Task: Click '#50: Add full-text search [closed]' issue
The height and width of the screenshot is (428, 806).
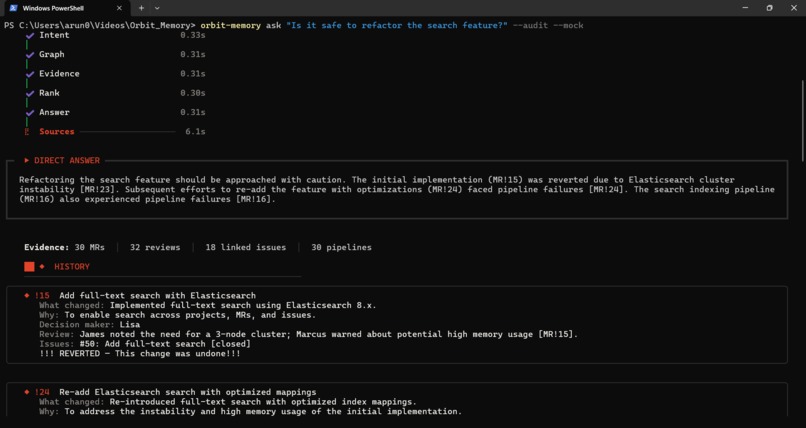Action: point(165,344)
